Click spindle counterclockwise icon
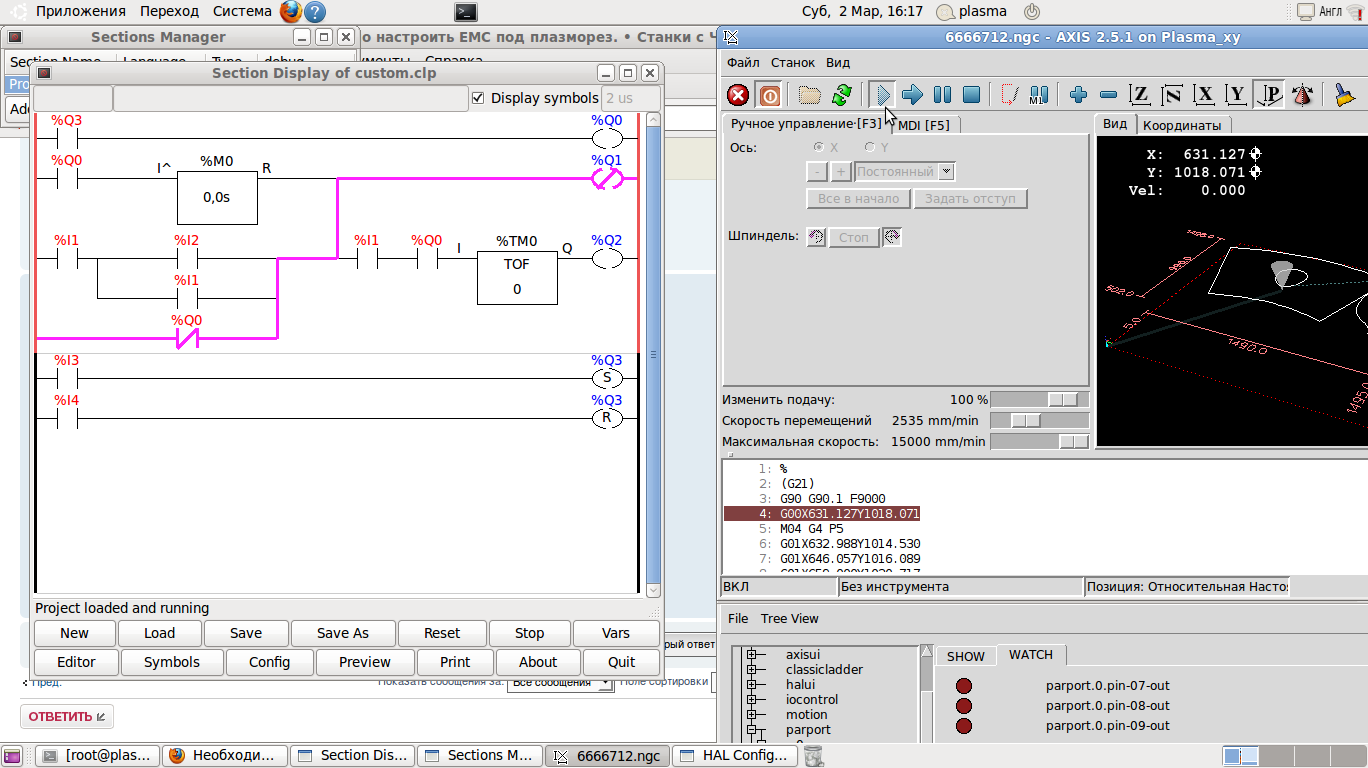This screenshot has height=768, width=1368. [817, 237]
